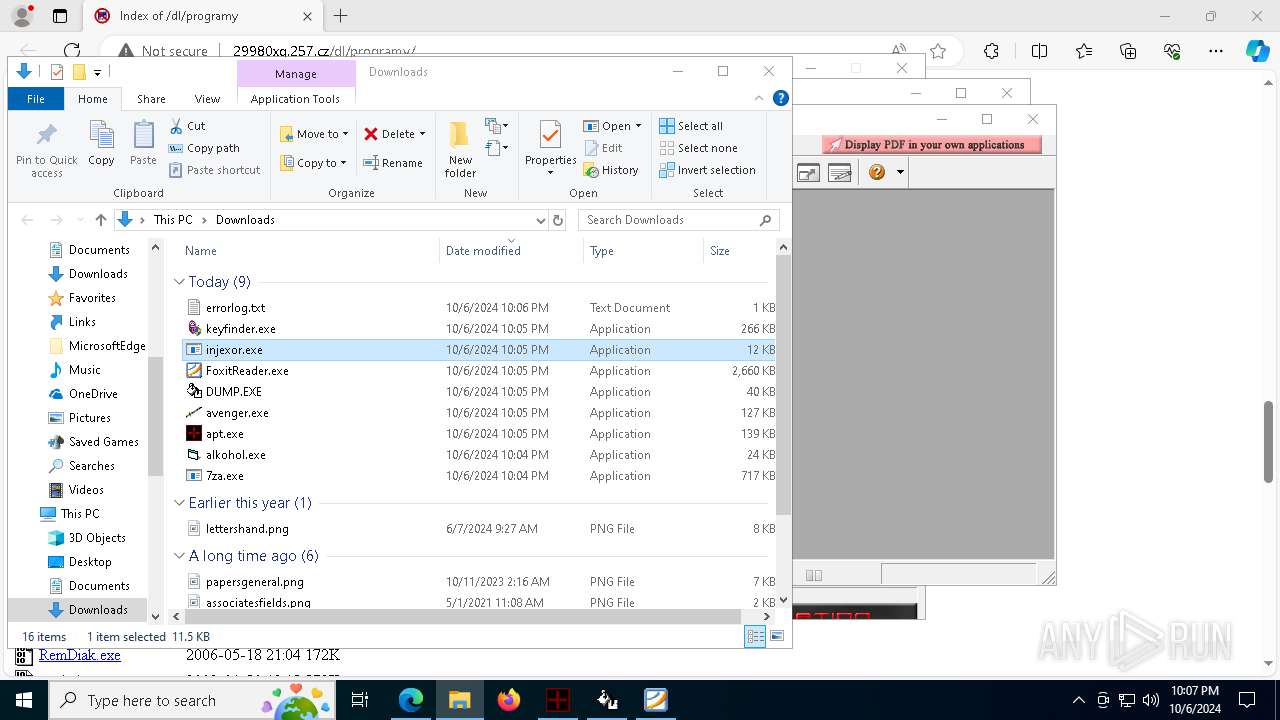Select Home ribbon tab
This screenshot has height=720, width=1280.
93,99
